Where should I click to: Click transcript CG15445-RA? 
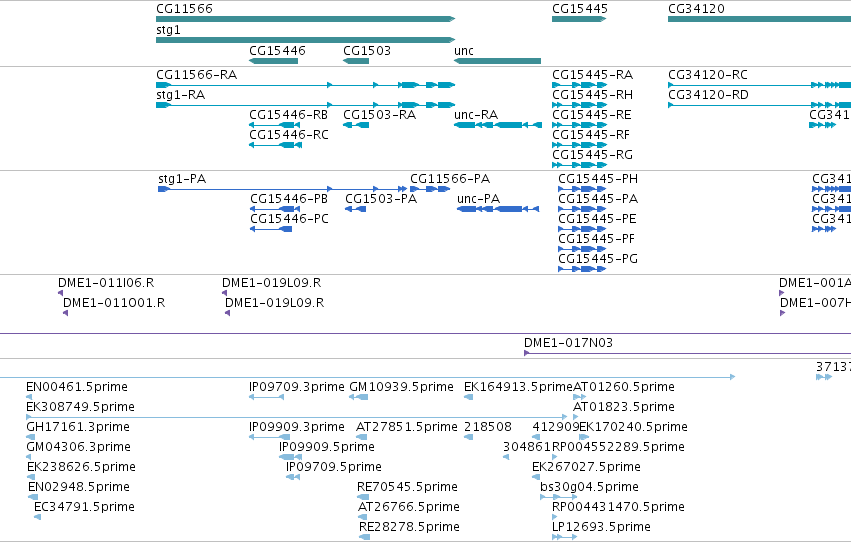click(593, 74)
